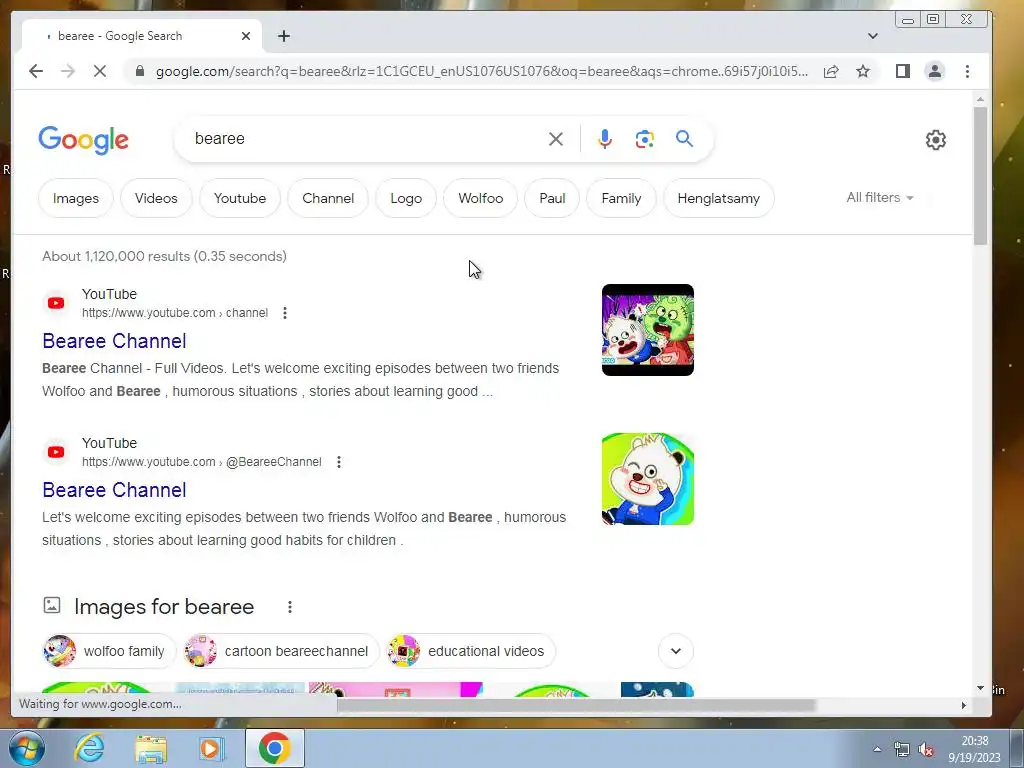Open Google quick settings gear
The width and height of the screenshot is (1024, 768).
936,140
